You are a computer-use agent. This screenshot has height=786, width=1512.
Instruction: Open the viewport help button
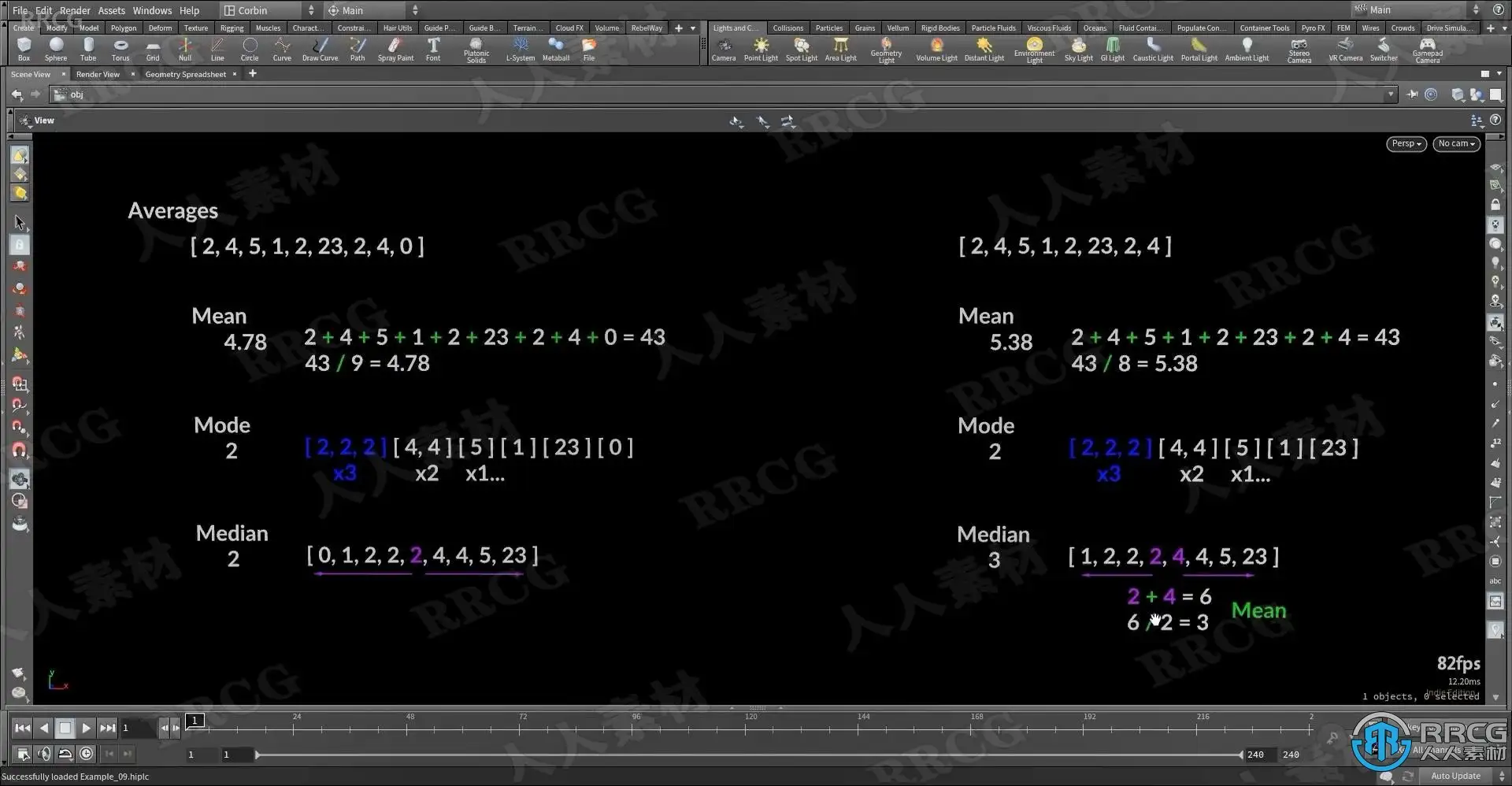1495,120
